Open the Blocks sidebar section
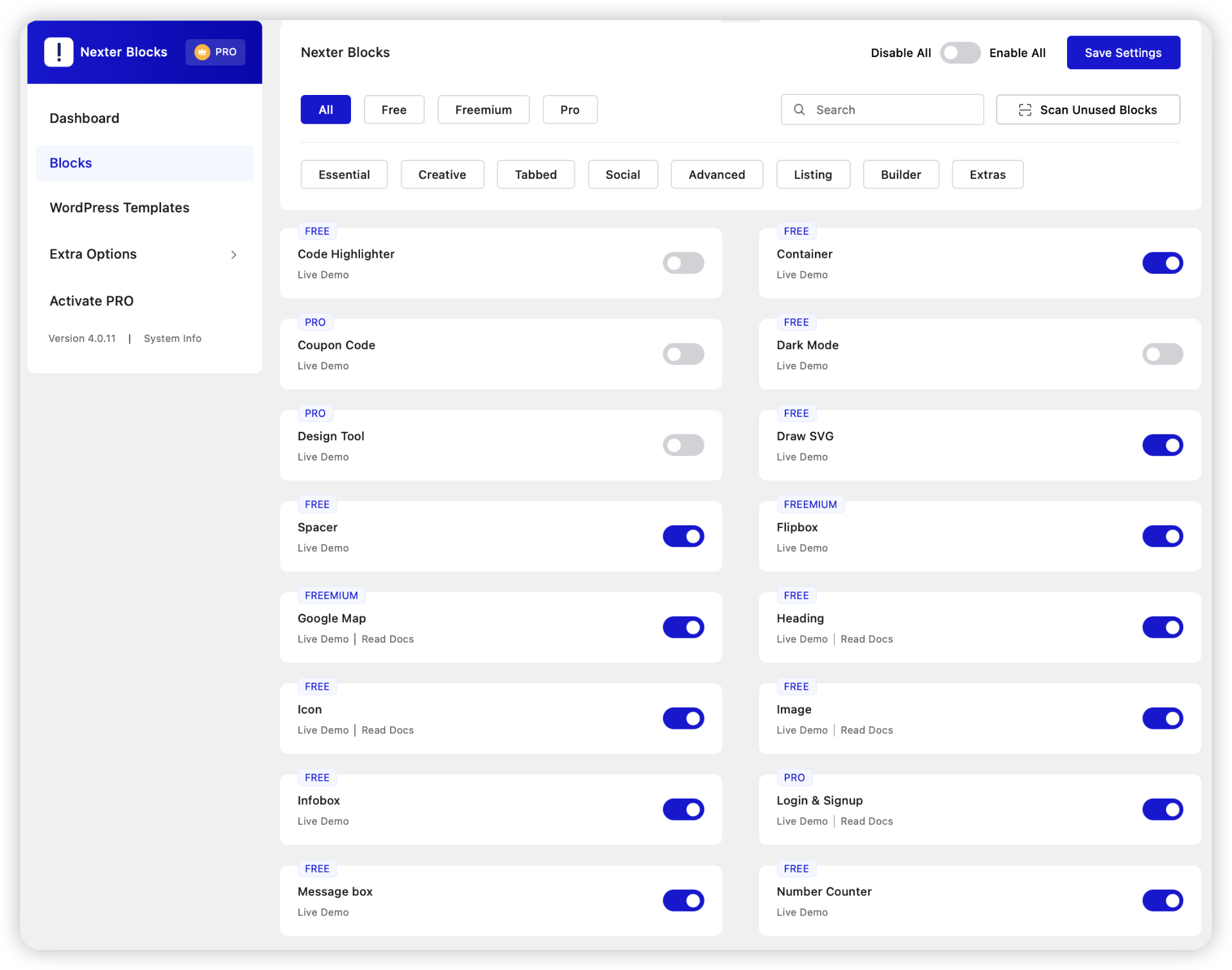 click(71, 162)
